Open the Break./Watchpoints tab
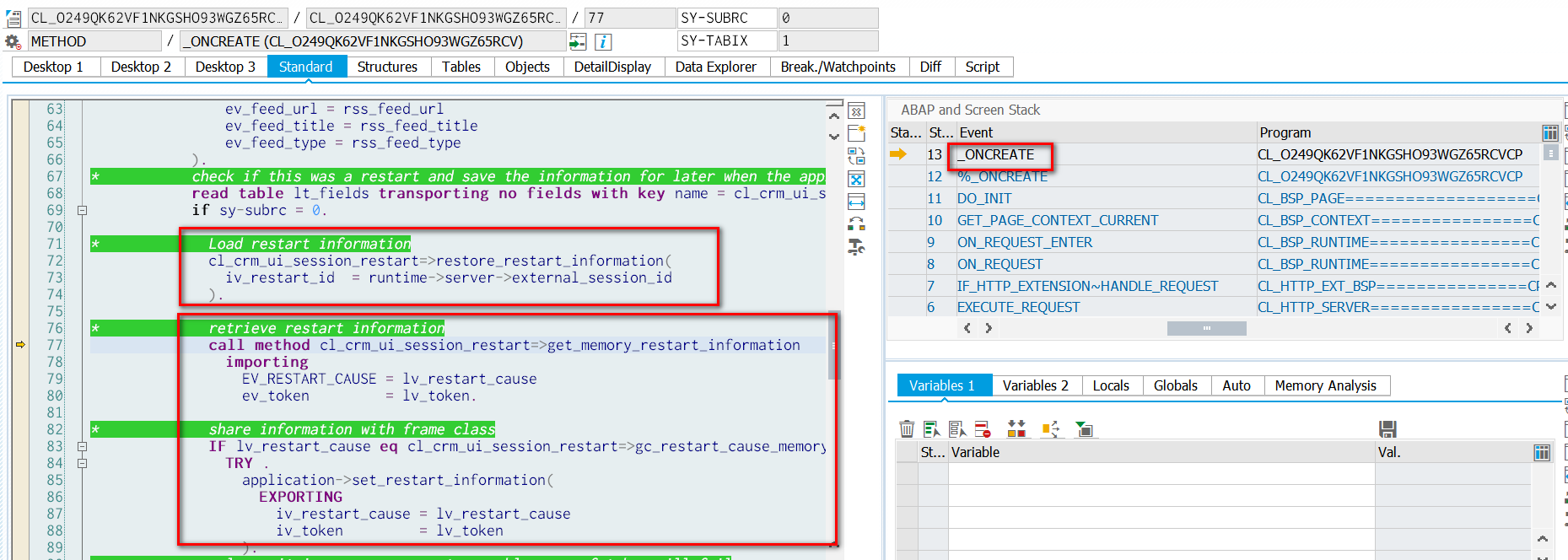 click(x=838, y=67)
